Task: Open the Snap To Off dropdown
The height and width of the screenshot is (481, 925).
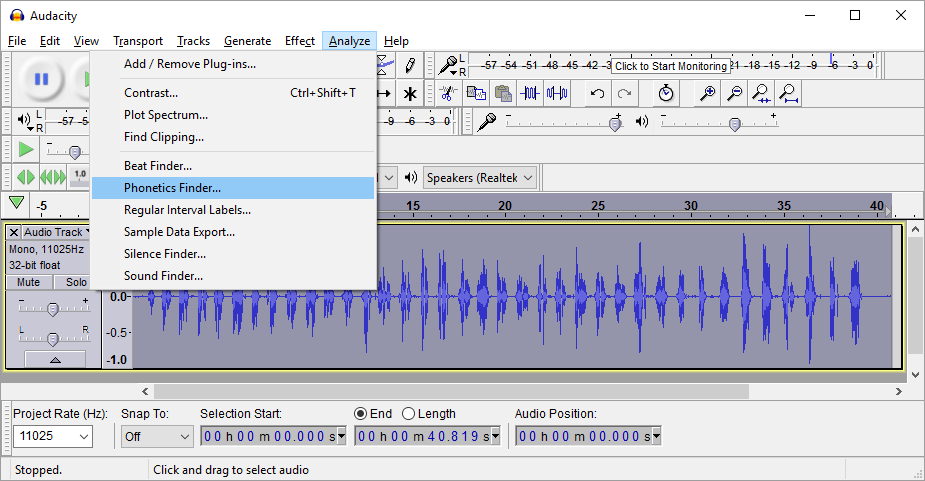Action: pyautogui.click(x=185, y=437)
